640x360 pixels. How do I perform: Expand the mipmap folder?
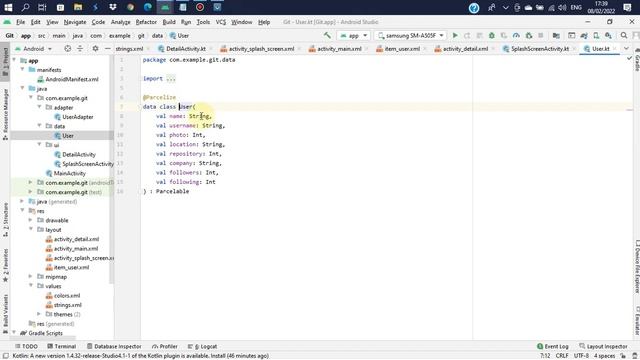[x=31, y=276]
